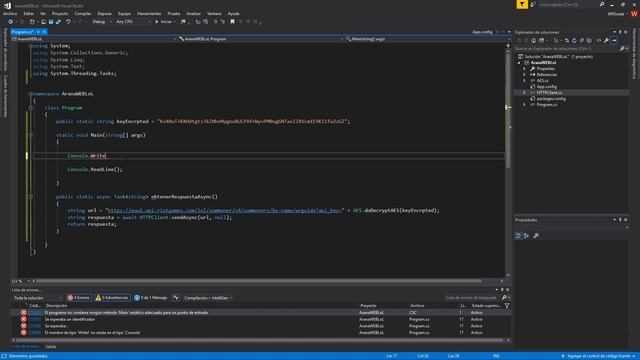The image size is (640, 360).
Task: Open the Toda la solución scope dropdown
Action: (38, 298)
